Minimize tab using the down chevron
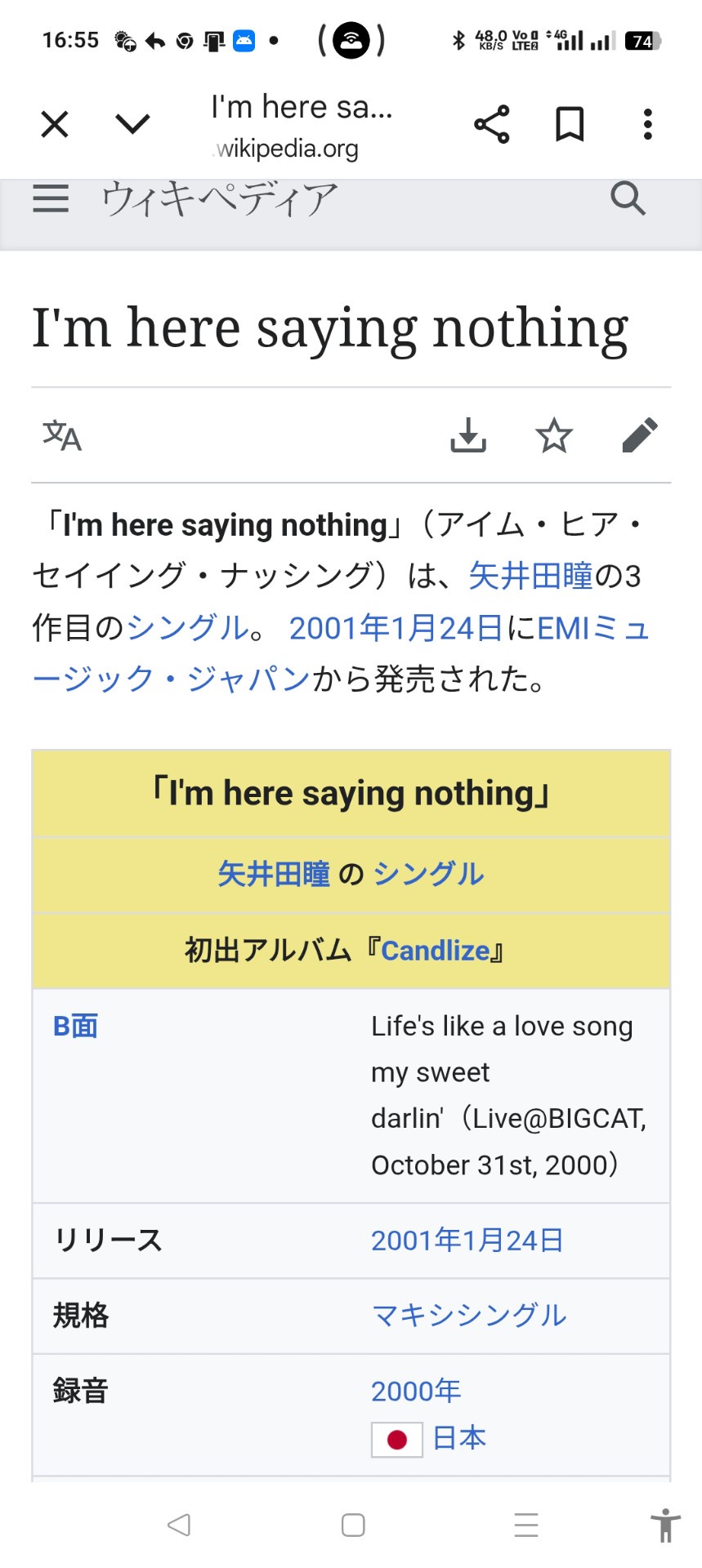This screenshot has height=1568, width=702. (x=132, y=125)
